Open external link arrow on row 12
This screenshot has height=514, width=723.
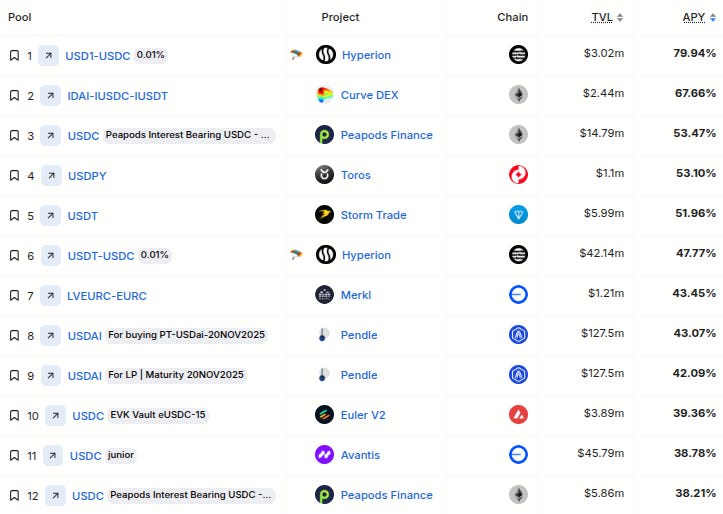click(x=55, y=496)
